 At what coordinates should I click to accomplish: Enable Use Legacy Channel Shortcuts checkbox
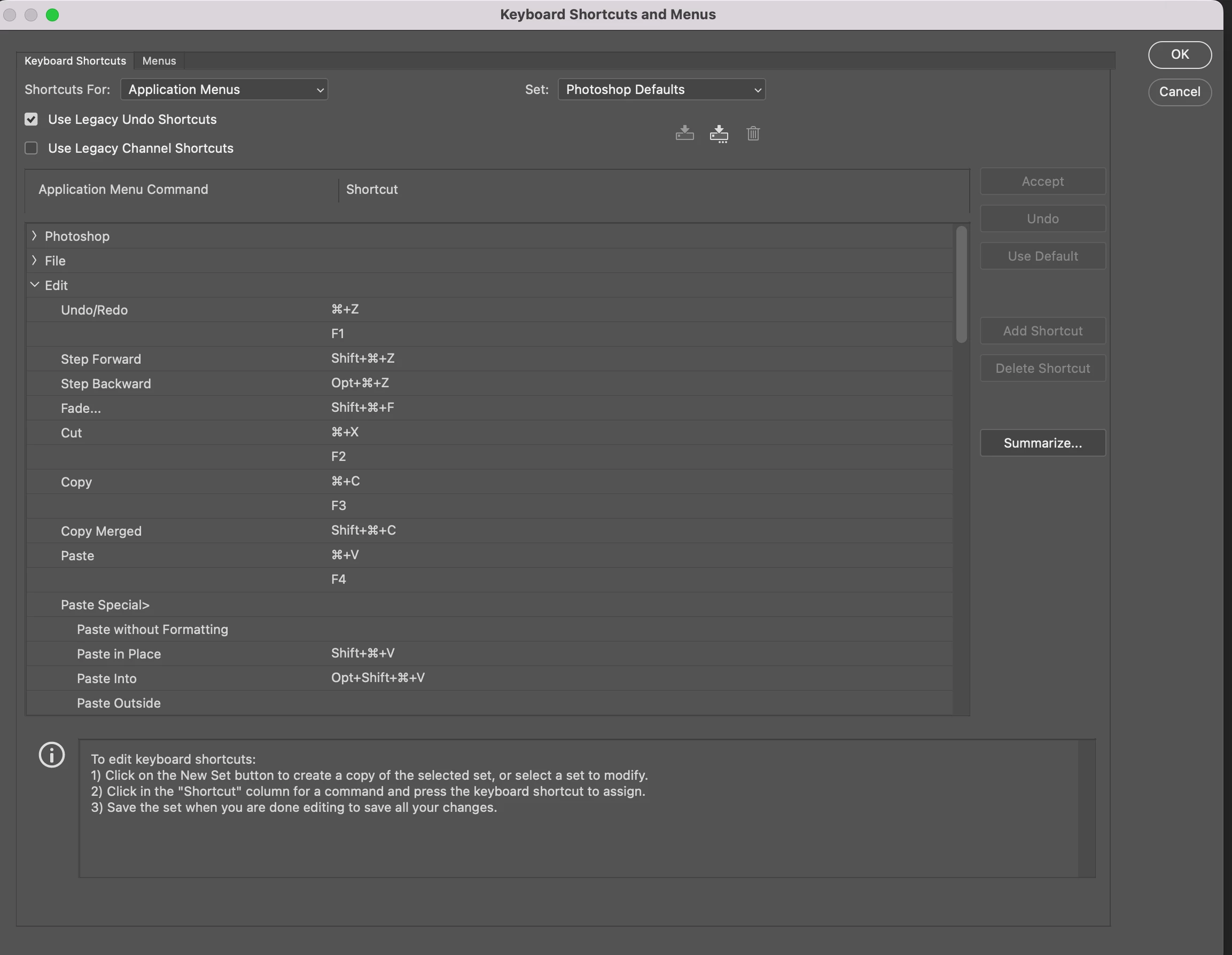[31, 148]
